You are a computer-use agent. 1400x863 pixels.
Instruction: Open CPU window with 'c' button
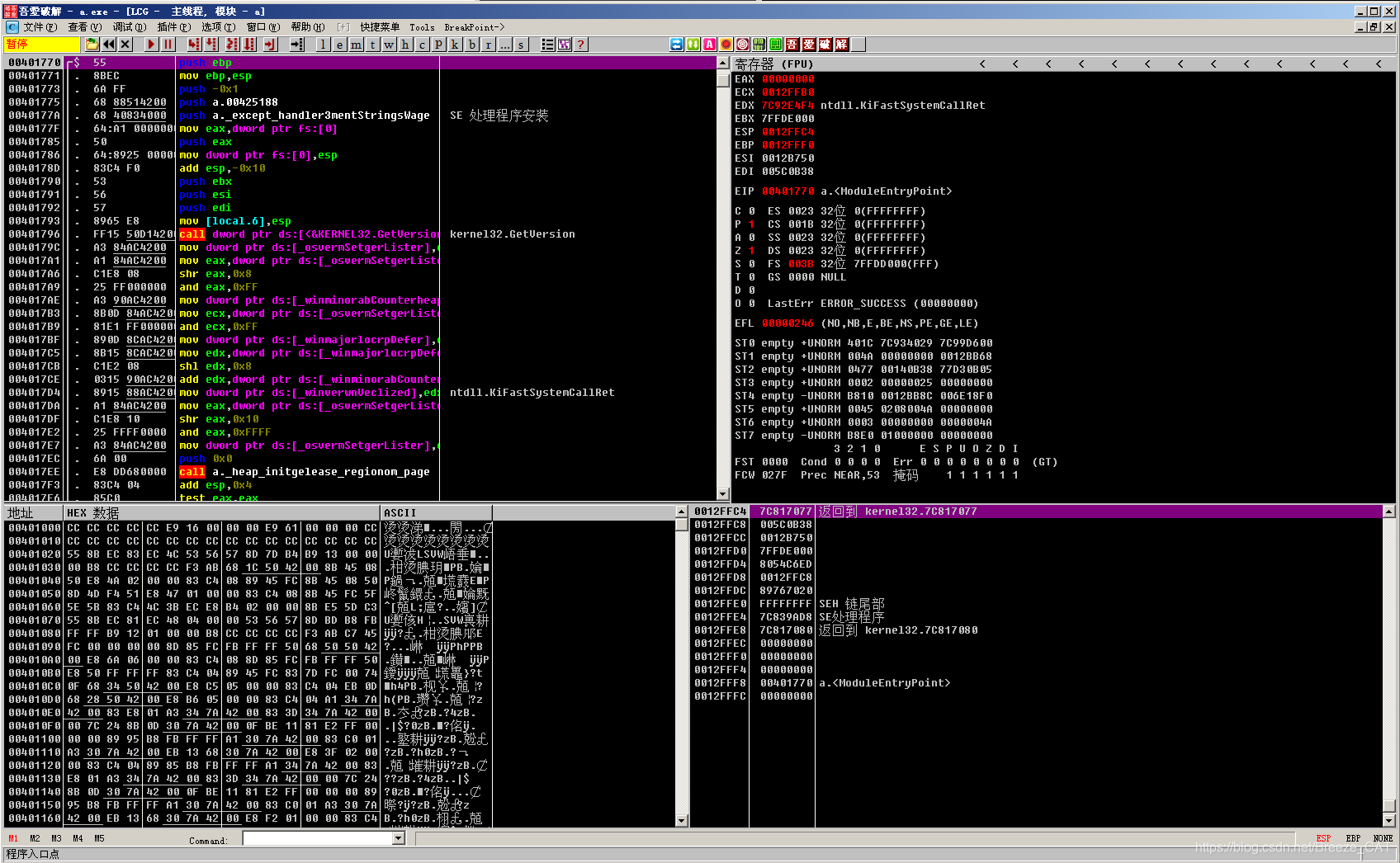422,45
